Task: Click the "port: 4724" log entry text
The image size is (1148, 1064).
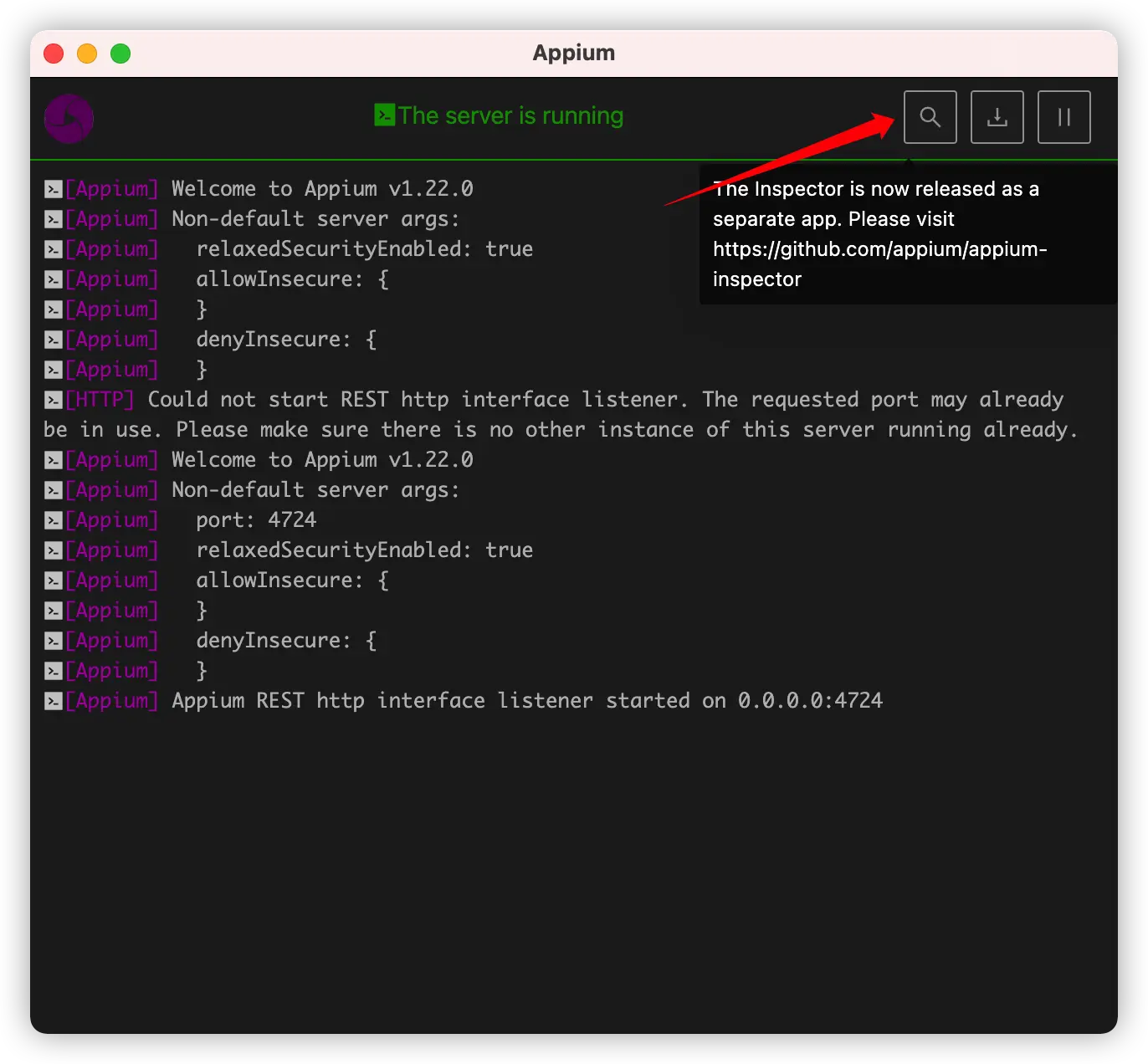Action: point(256,520)
